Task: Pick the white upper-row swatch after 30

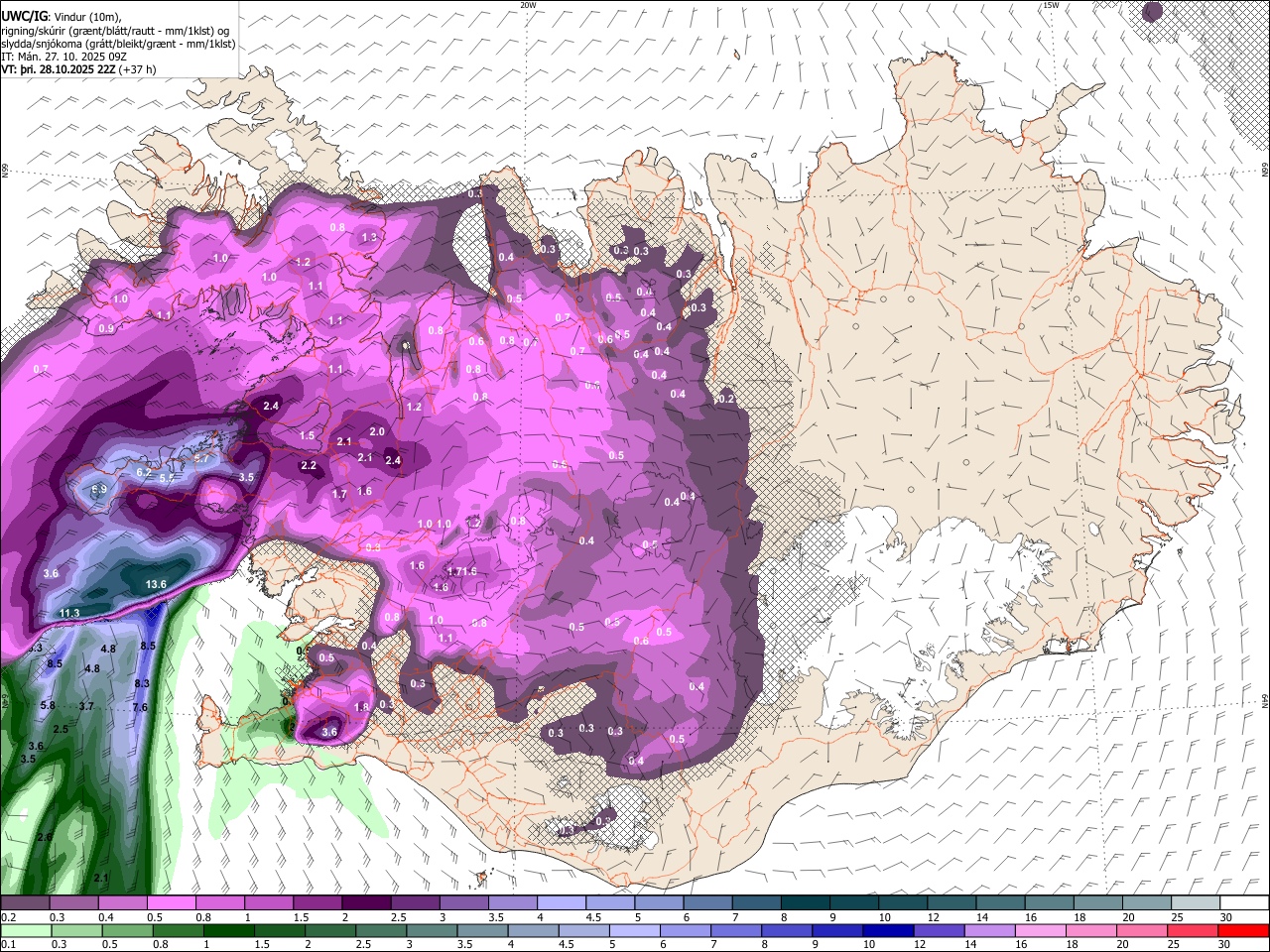Action: click(1245, 903)
